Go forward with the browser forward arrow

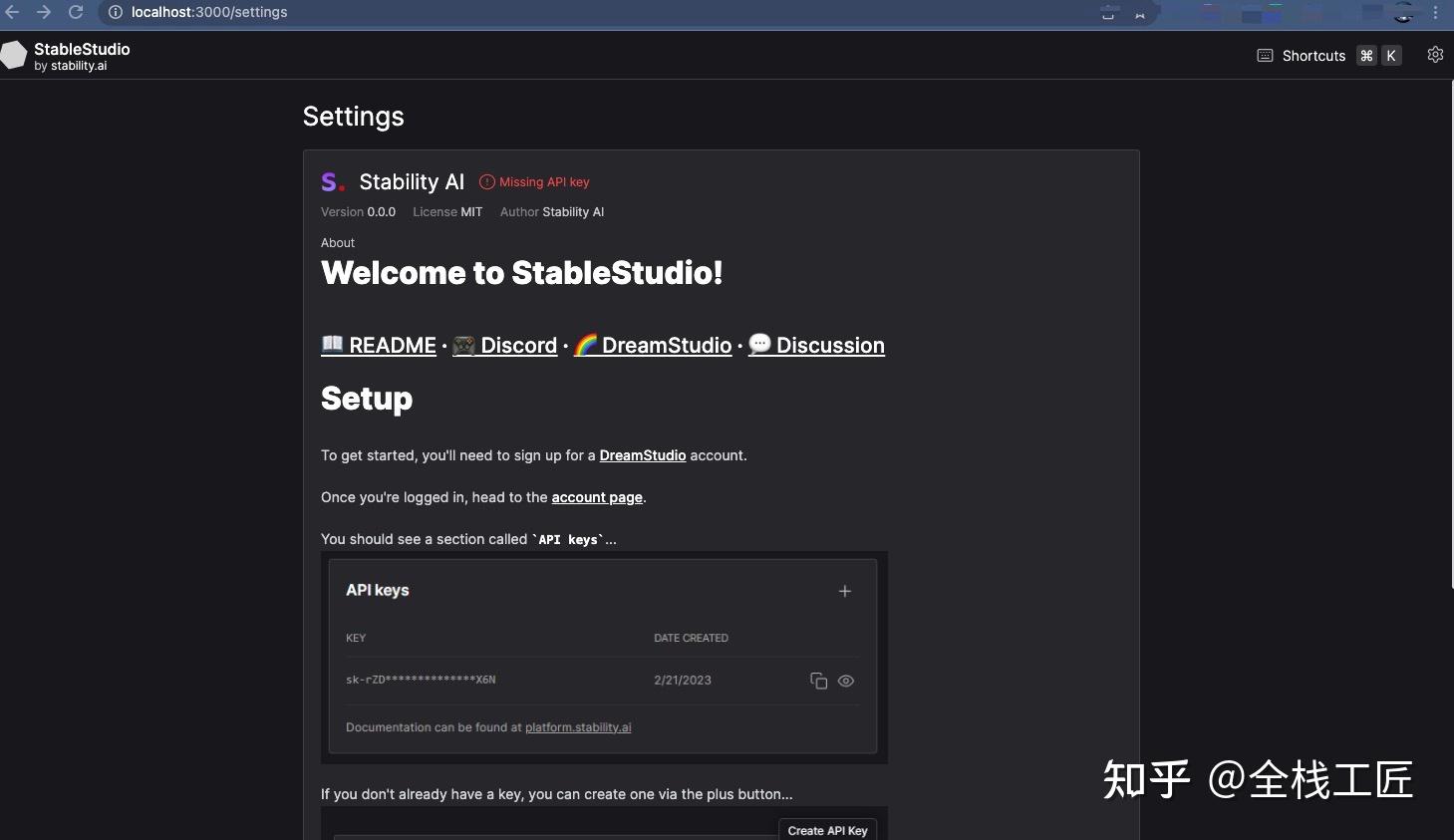pyautogui.click(x=44, y=12)
